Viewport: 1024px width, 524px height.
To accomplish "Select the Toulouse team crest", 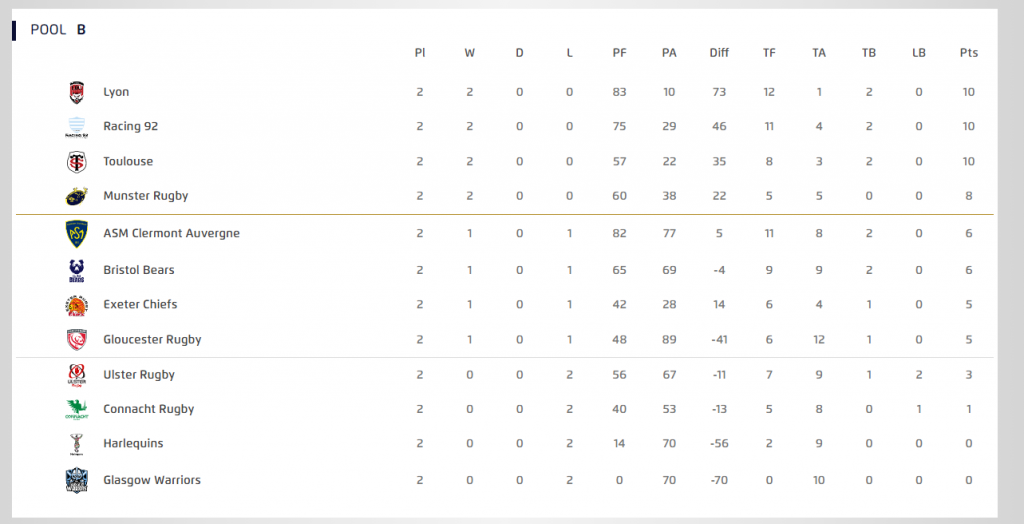I will click(x=76, y=161).
